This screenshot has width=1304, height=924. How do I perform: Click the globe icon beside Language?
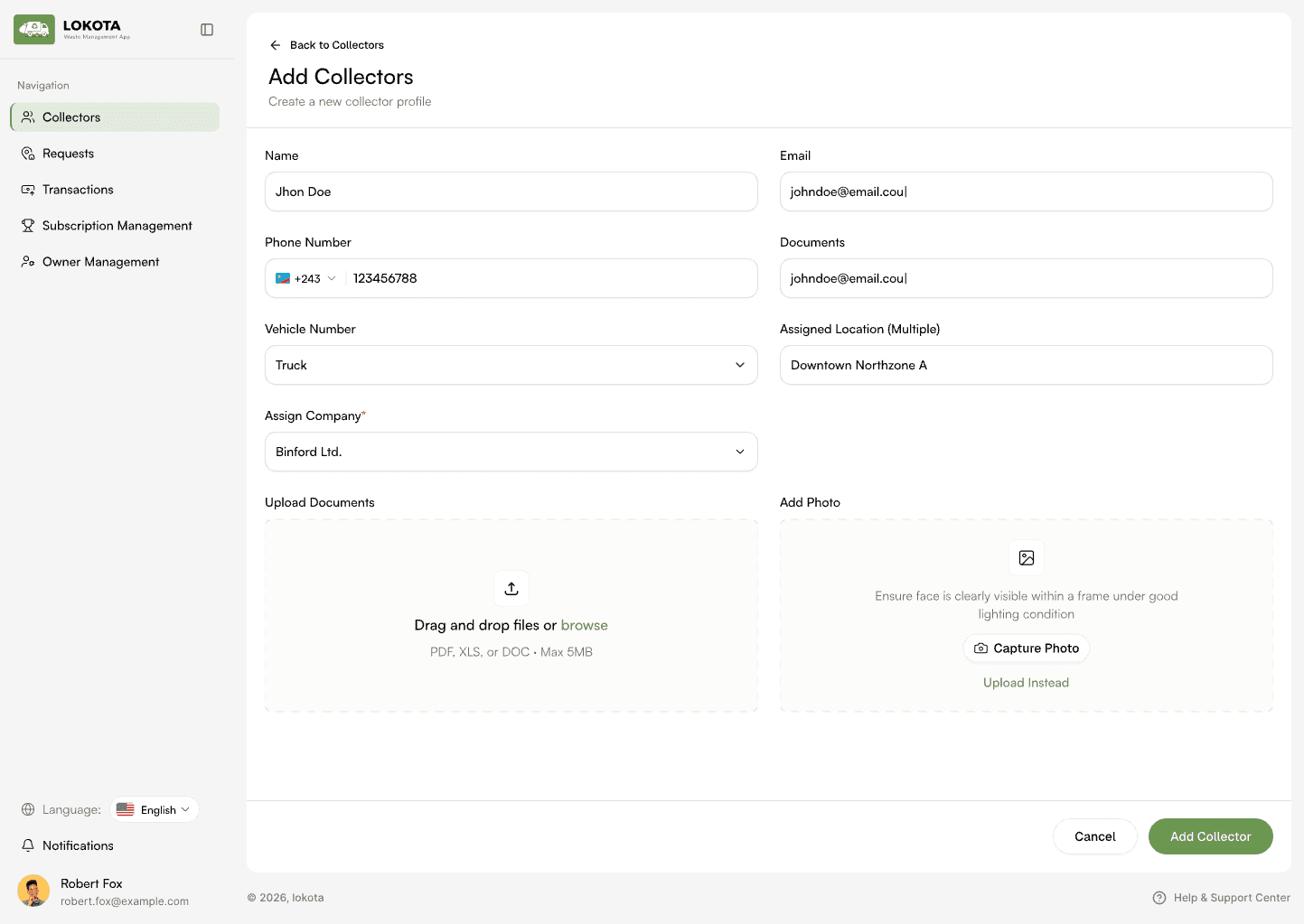[x=28, y=809]
